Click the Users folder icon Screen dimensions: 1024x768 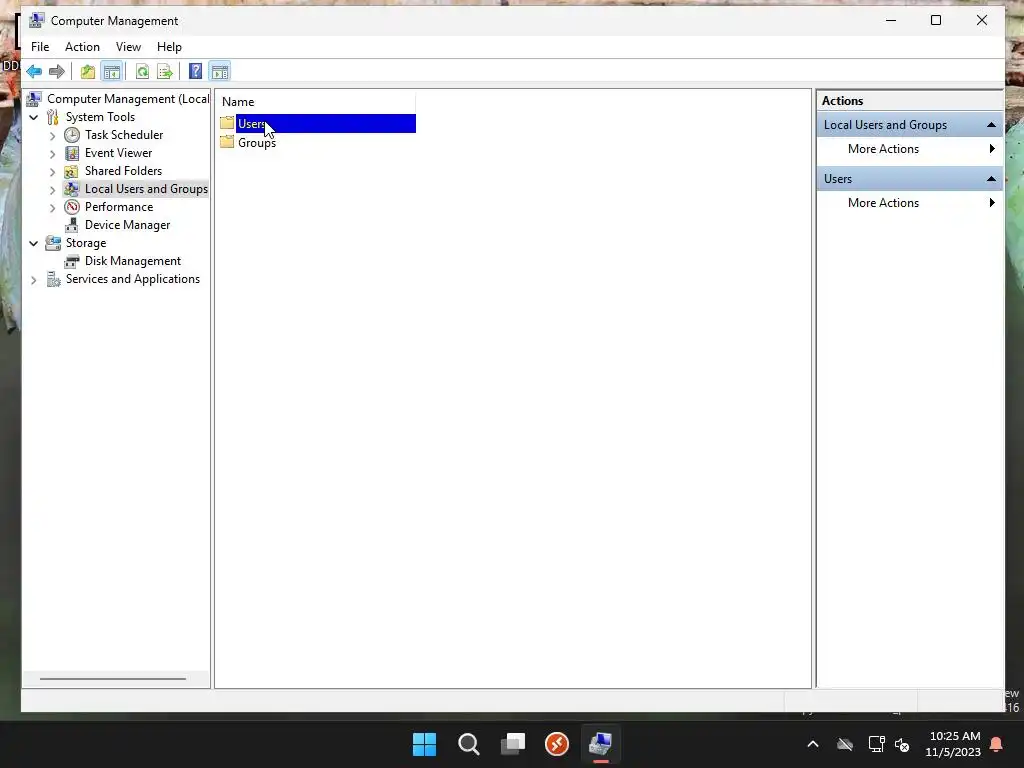pyautogui.click(x=227, y=123)
